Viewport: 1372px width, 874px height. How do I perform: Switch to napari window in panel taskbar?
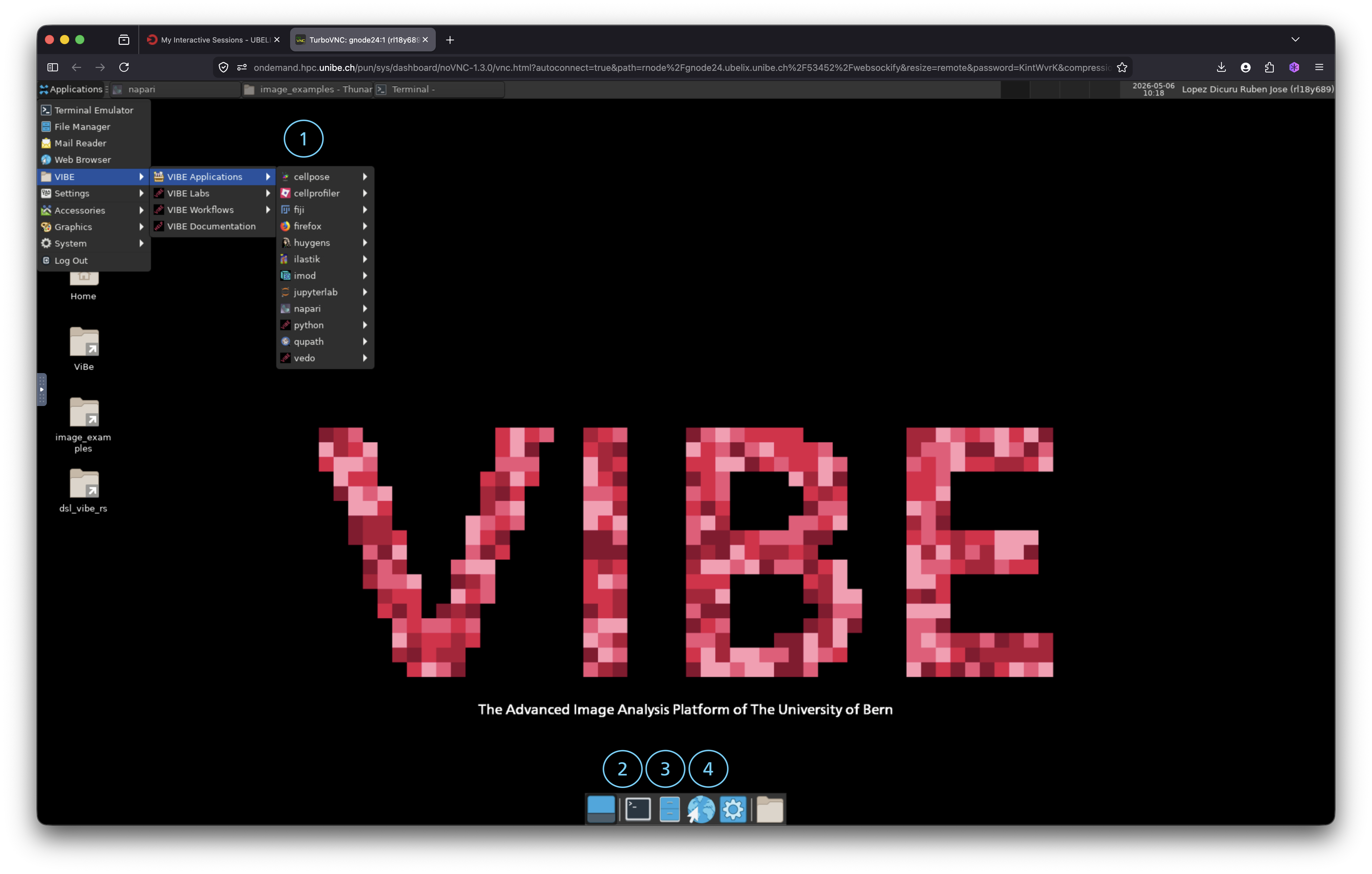[x=175, y=89]
